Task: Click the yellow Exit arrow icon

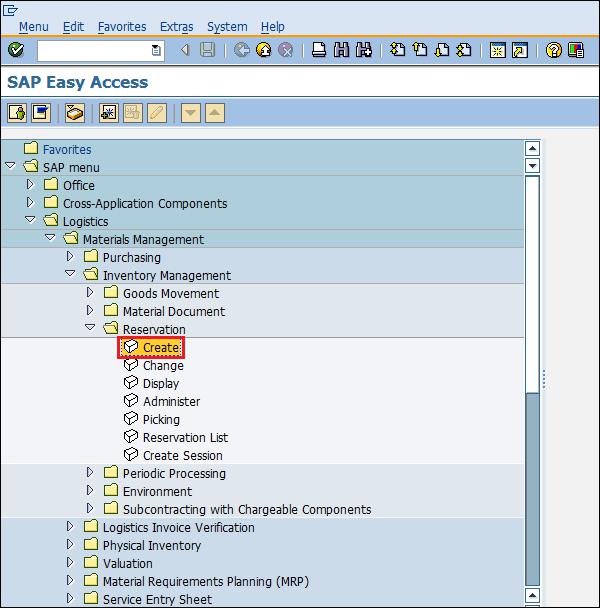Action: pyautogui.click(x=264, y=50)
